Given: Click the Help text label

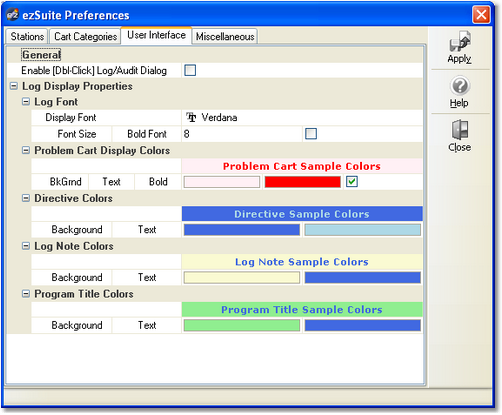Looking at the screenshot, I should click(x=459, y=103).
